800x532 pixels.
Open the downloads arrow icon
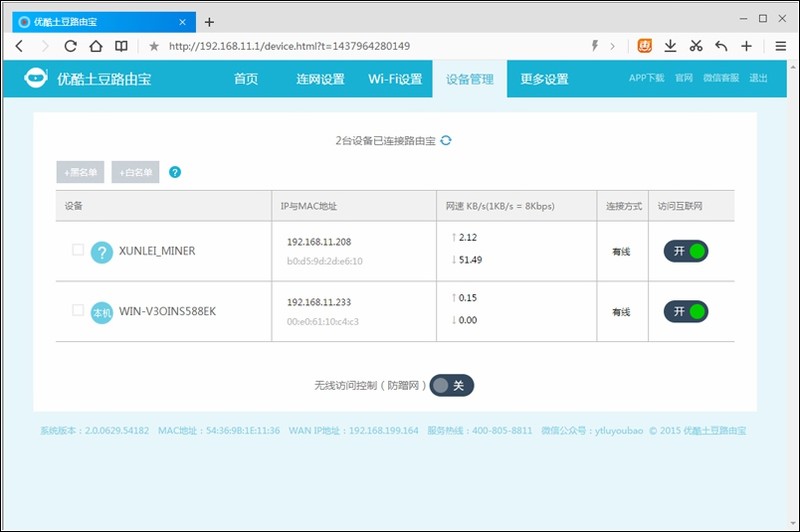click(x=670, y=46)
